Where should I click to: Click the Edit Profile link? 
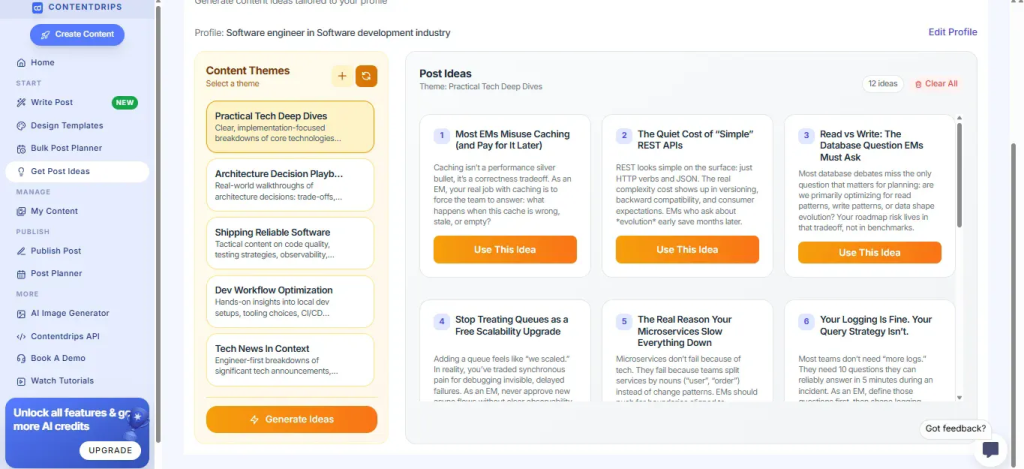click(952, 32)
